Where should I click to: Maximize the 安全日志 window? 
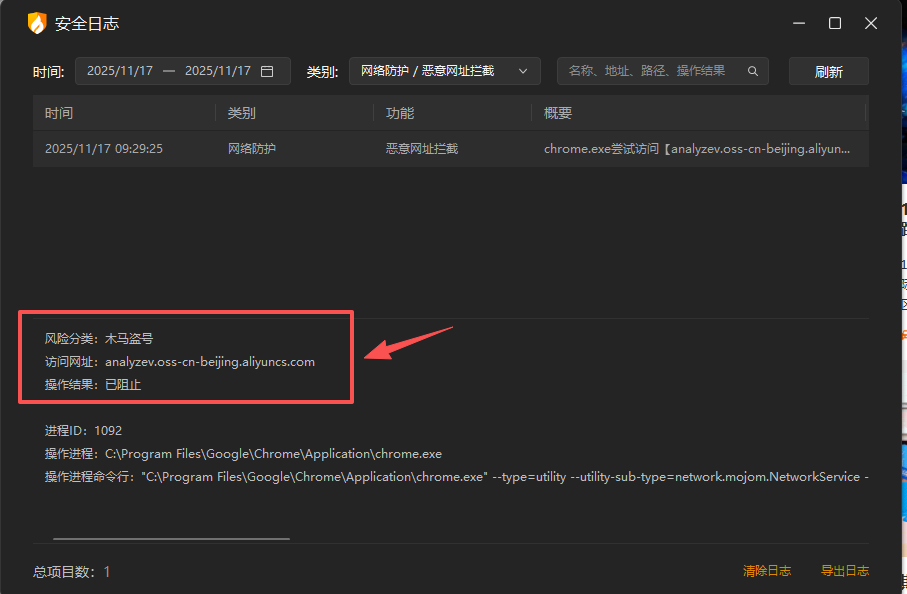(x=835, y=23)
